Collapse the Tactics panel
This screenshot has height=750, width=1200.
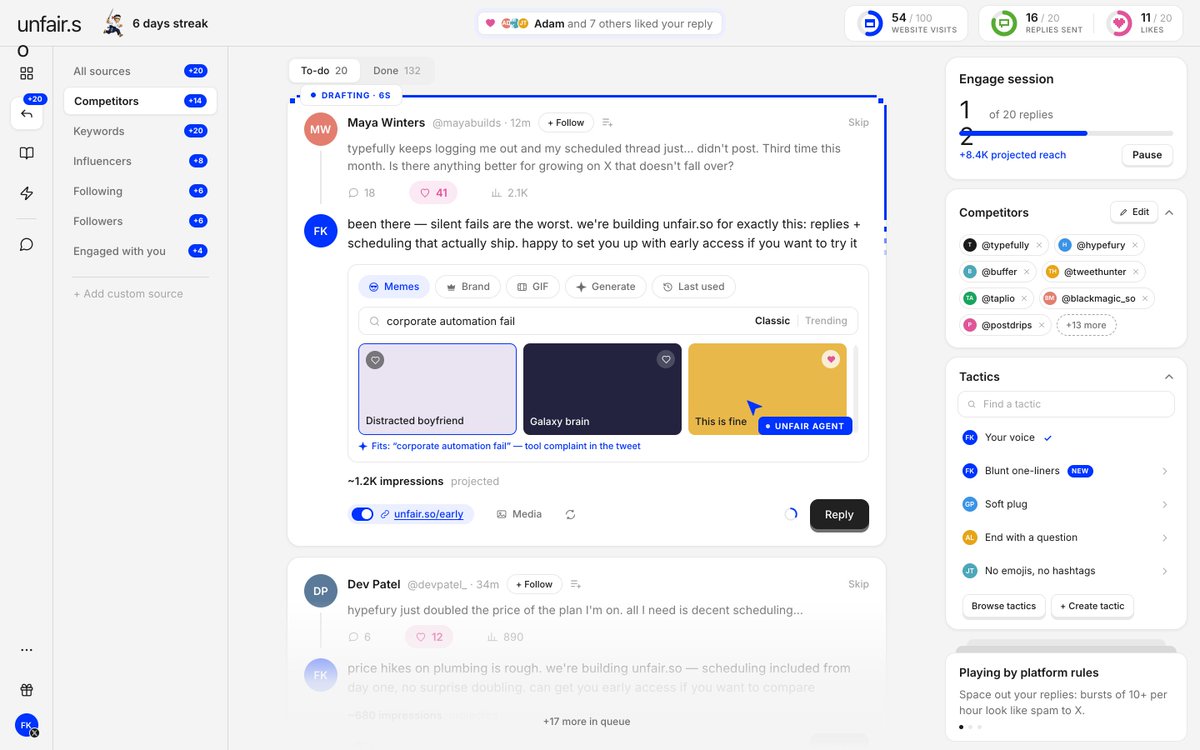(1169, 377)
